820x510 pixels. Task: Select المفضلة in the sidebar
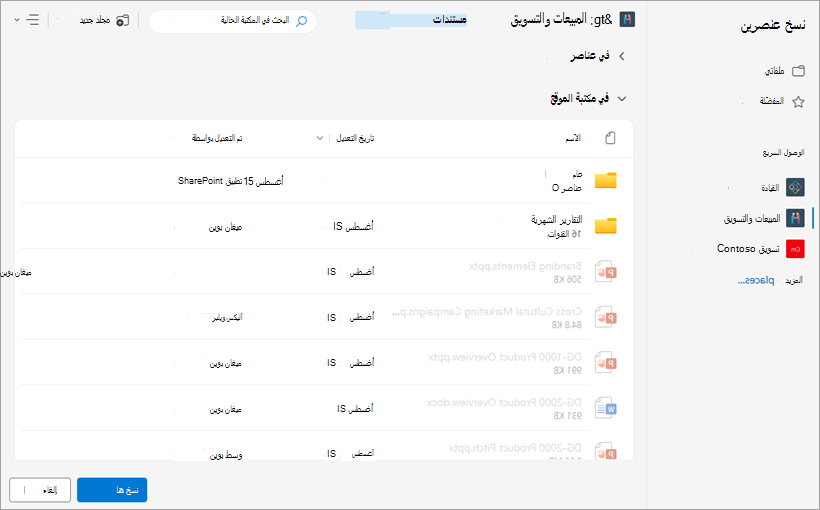point(772,101)
